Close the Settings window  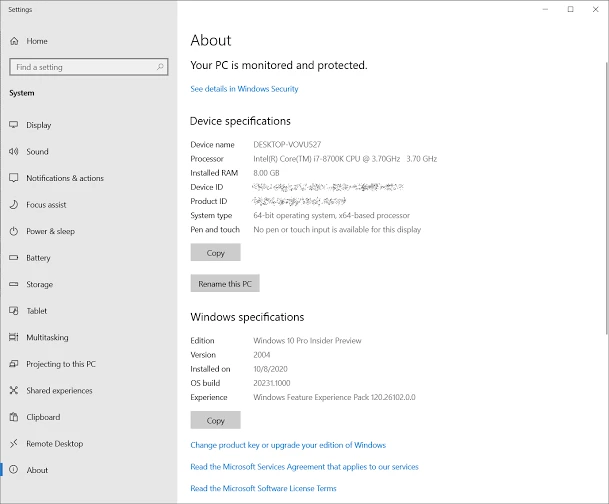[x=595, y=9]
